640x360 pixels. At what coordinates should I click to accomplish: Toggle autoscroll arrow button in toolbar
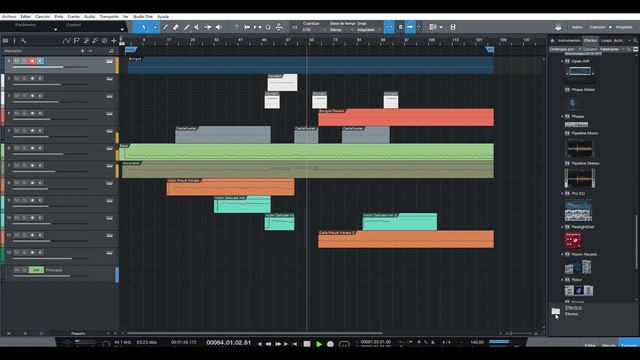[x=410, y=27]
